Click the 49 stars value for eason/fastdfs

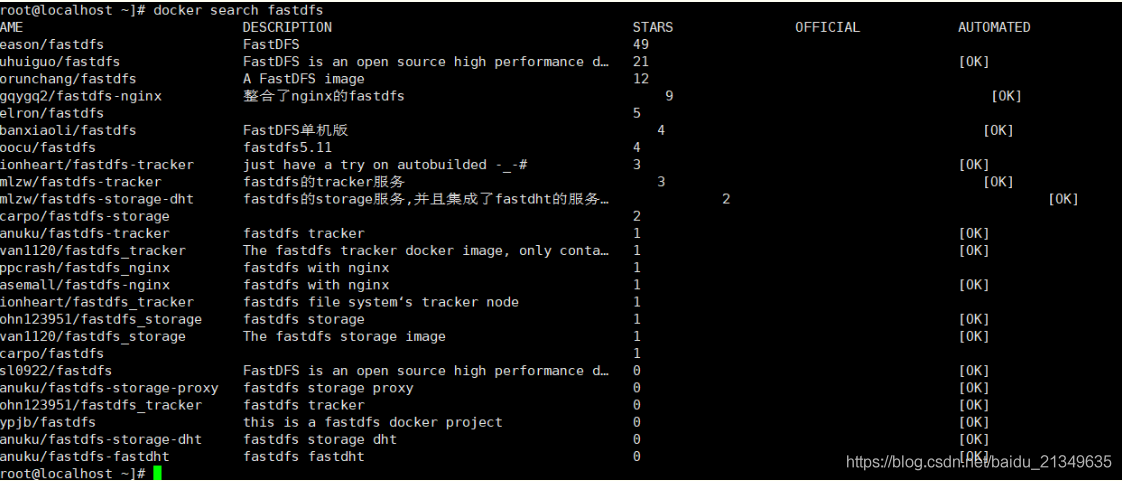(x=640, y=44)
